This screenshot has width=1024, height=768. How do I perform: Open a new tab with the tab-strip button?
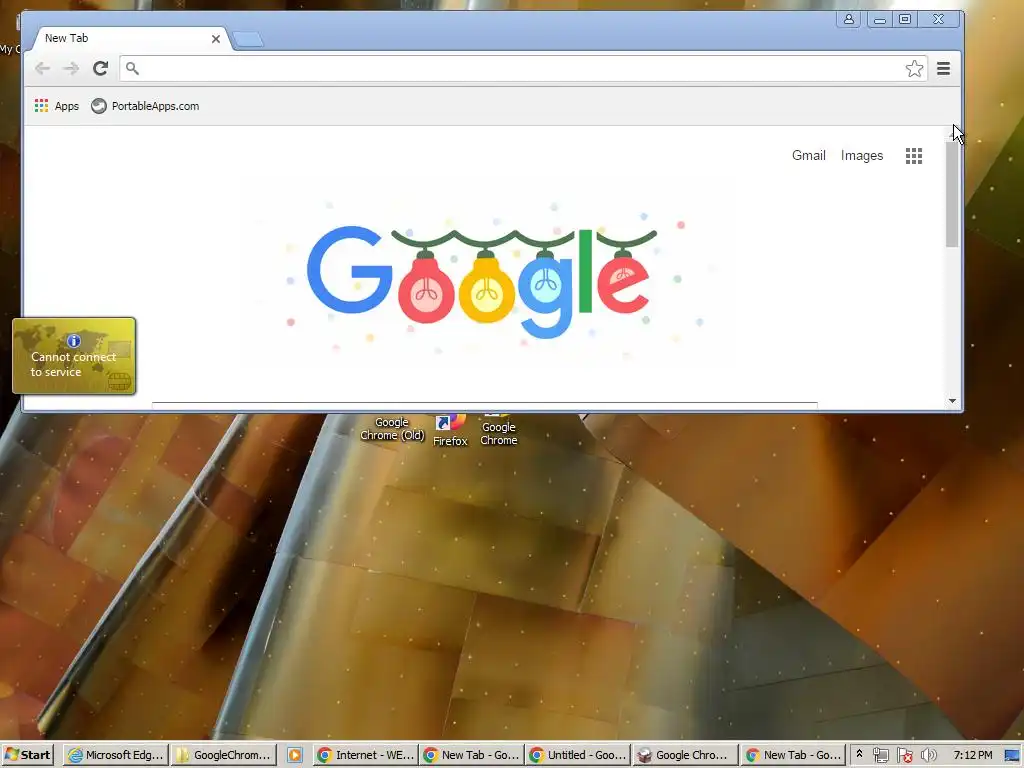tap(248, 40)
